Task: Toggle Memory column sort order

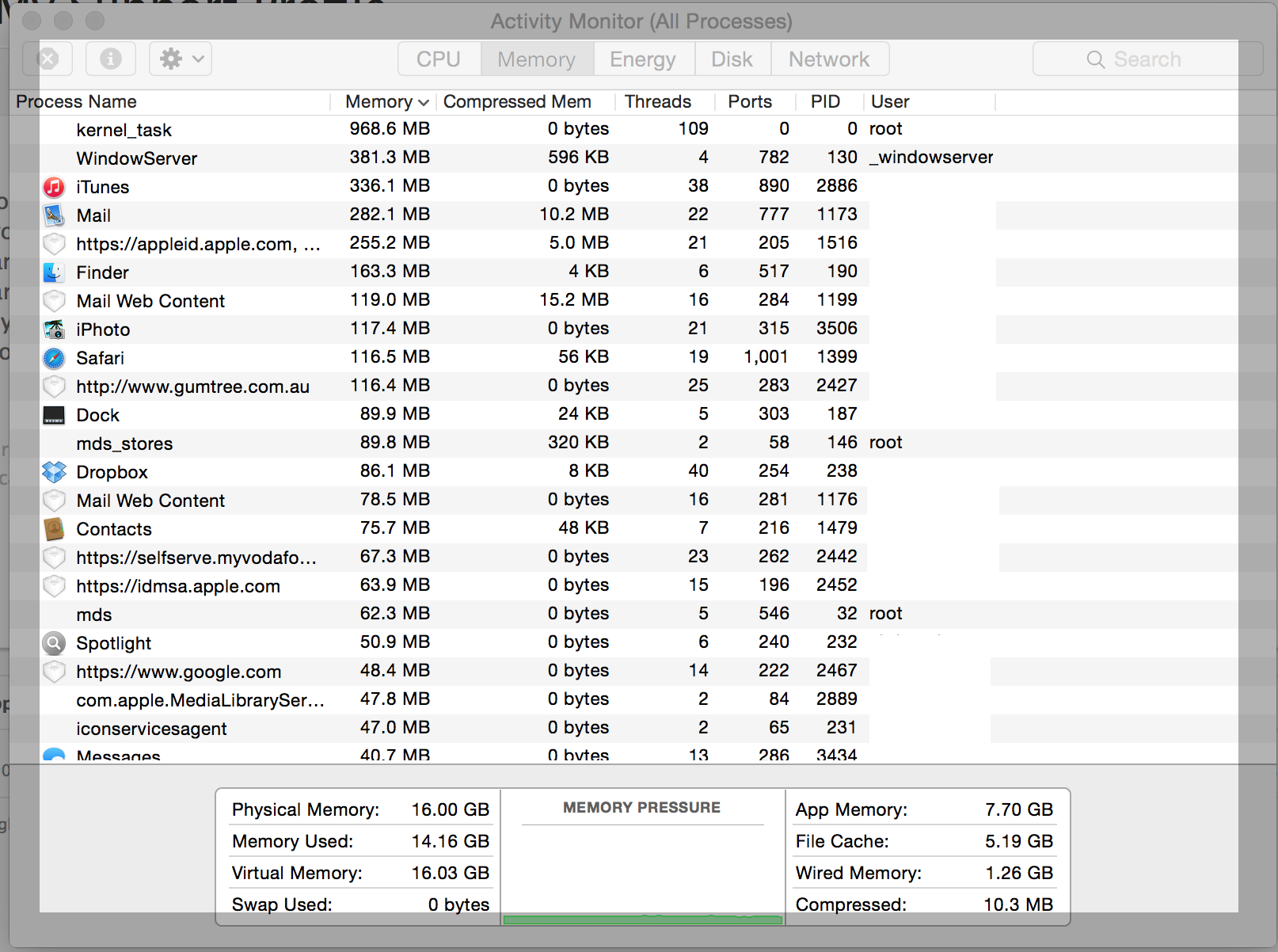Action: pos(385,101)
